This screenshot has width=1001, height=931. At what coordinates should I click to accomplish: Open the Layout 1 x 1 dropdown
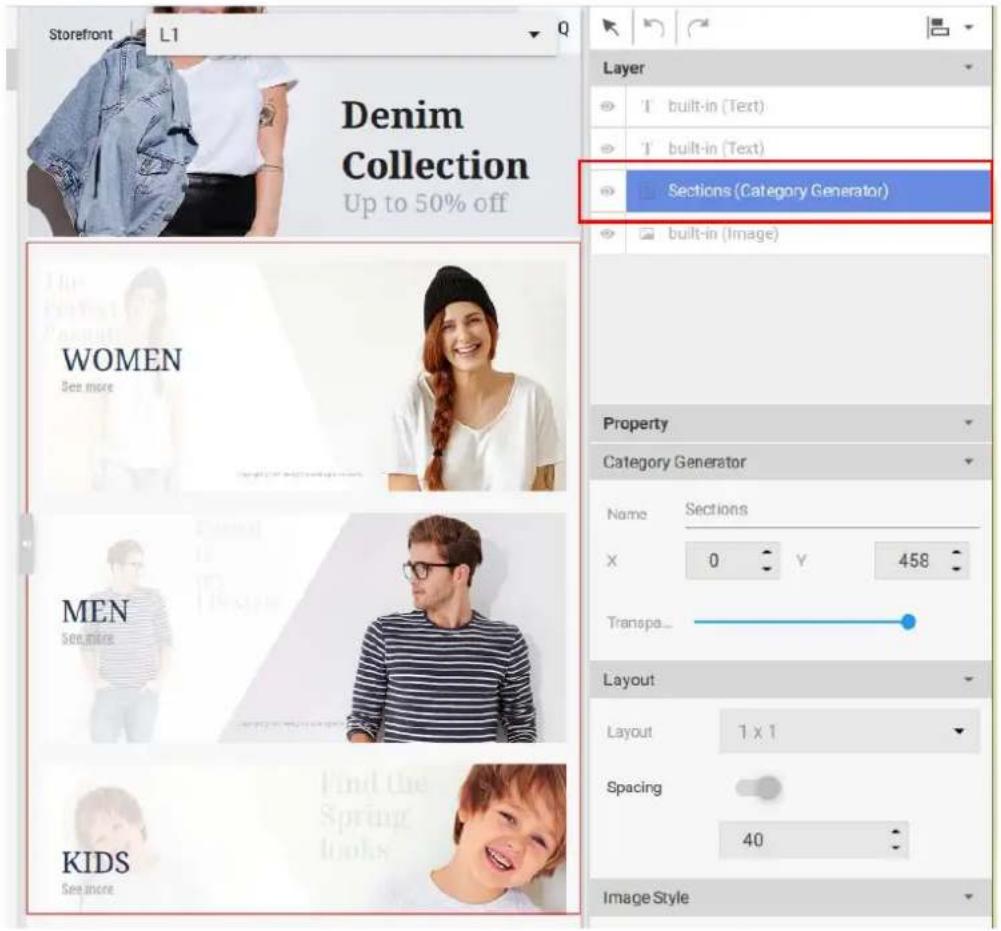point(849,731)
